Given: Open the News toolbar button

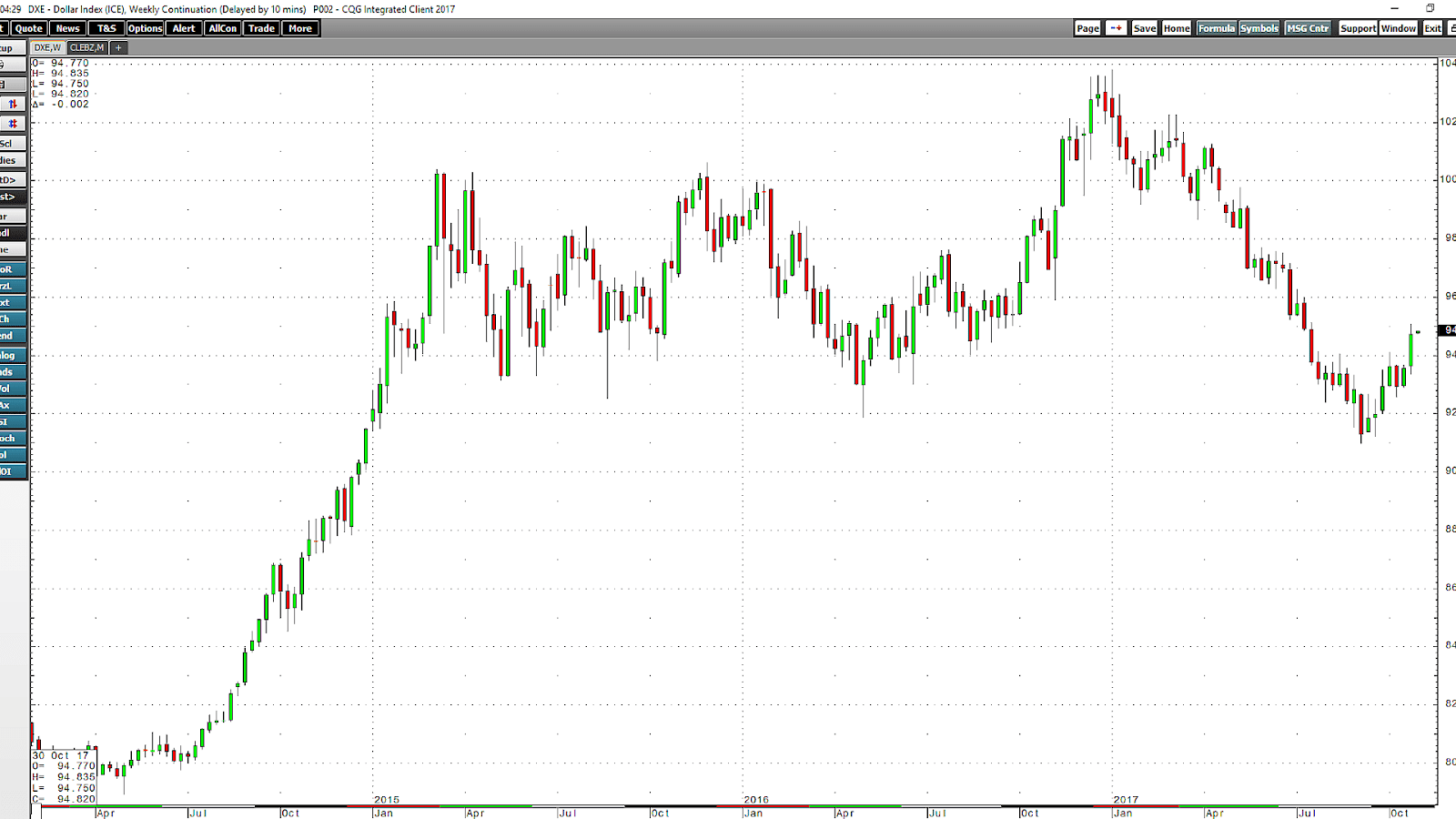Looking at the screenshot, I should pos(68,28).
